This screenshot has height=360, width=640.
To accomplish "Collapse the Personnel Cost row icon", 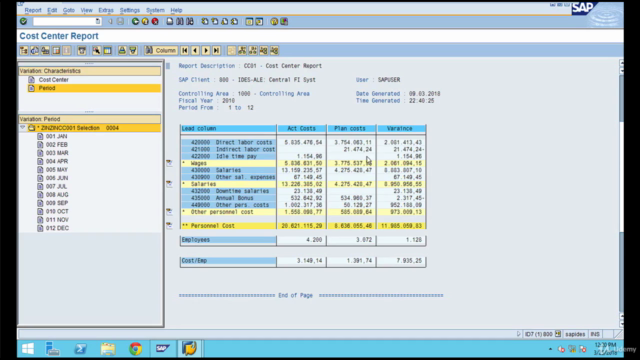I will click(169, 225).
